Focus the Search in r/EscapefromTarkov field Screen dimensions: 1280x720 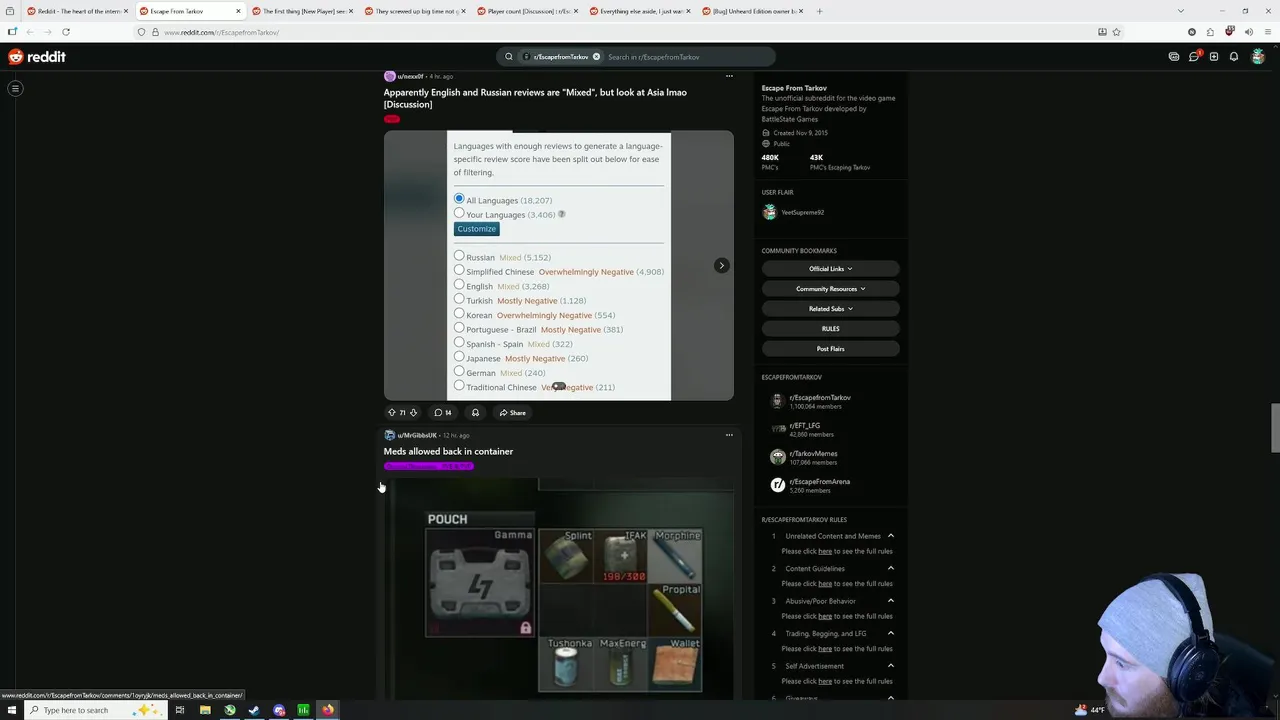coord(688,57)
